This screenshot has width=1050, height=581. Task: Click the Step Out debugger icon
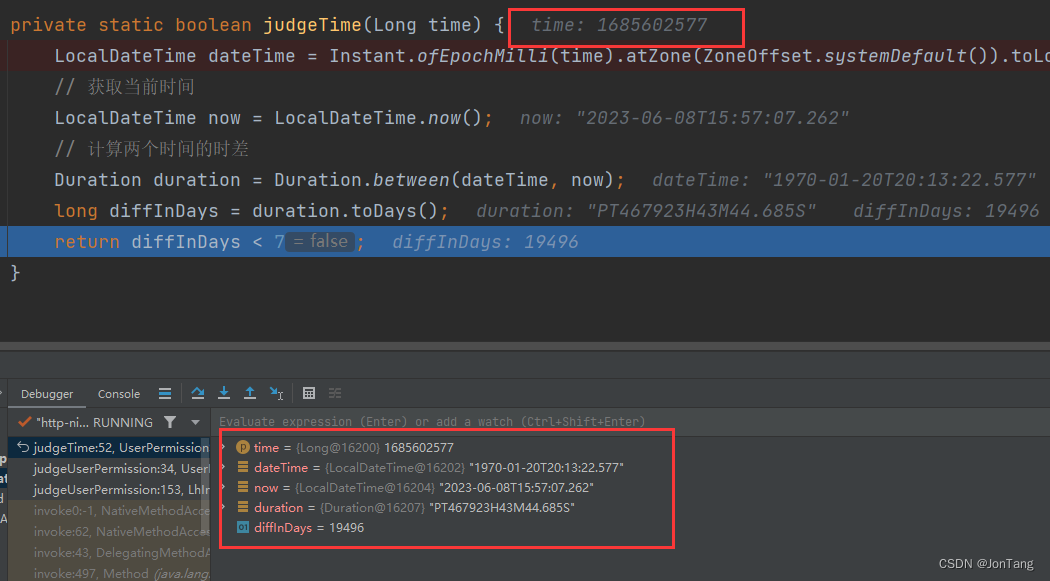tap(250, 393)
